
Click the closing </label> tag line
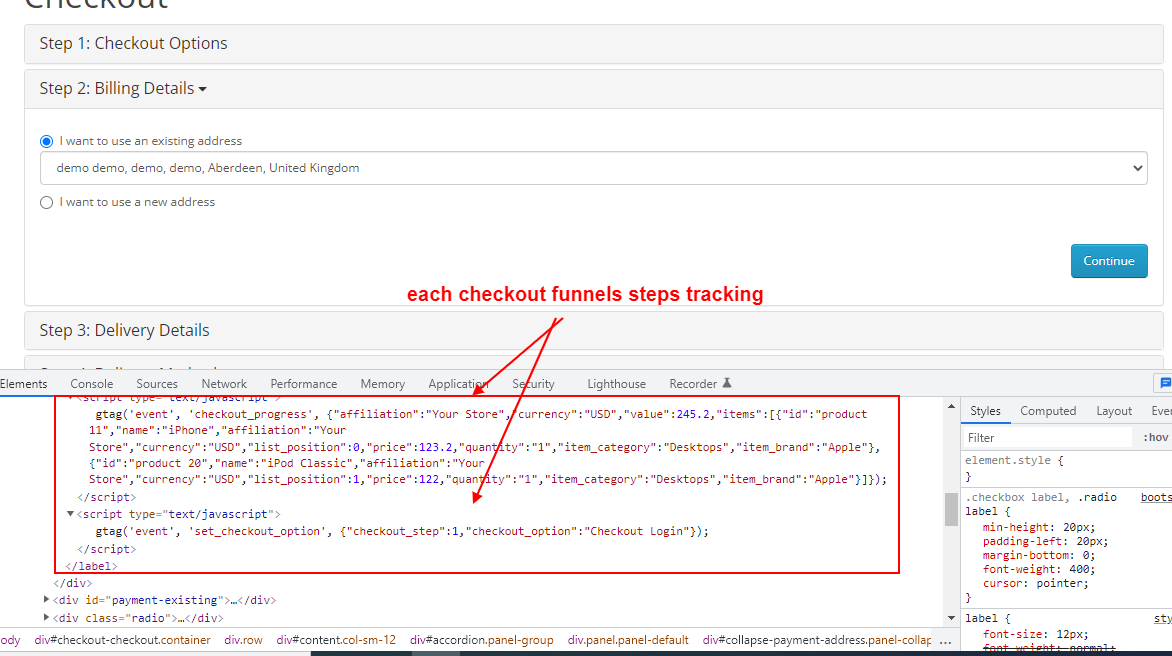click(x=91, y=566)
